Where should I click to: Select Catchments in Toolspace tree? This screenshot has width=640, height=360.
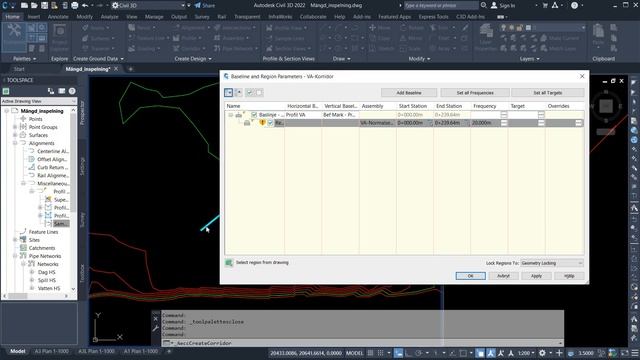tap(42, 248)
